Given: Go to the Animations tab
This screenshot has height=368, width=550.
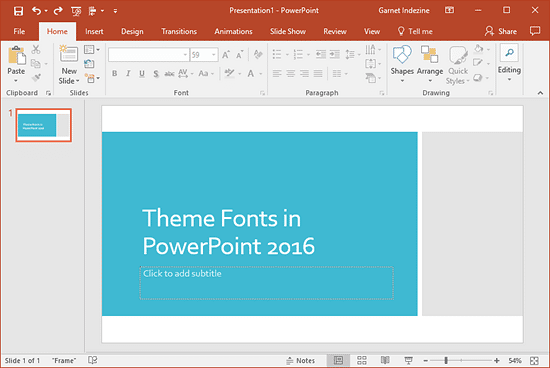Looking at the screenshot, I should coord(233,32).
